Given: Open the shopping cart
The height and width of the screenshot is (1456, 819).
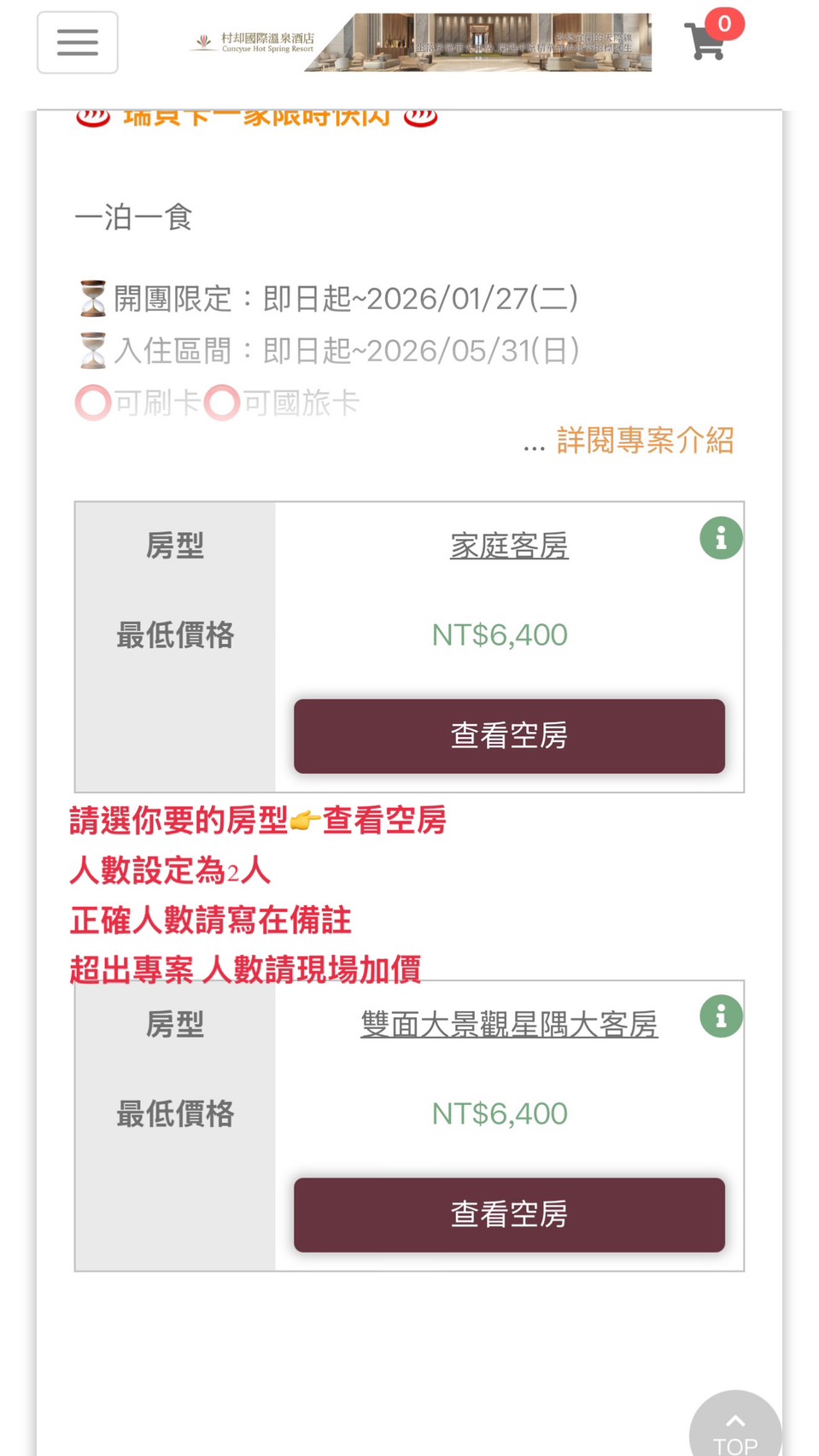Looking at the screenshot, I should click(705, 42).
